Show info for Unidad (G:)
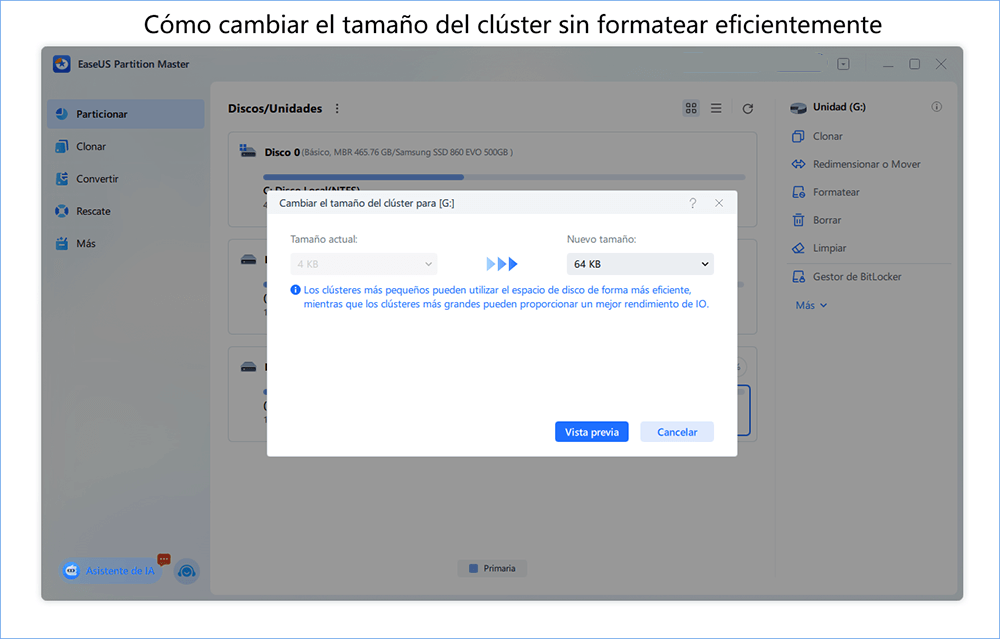The width and height of the screenshot is (1000, 639). [x=937, y=107]
